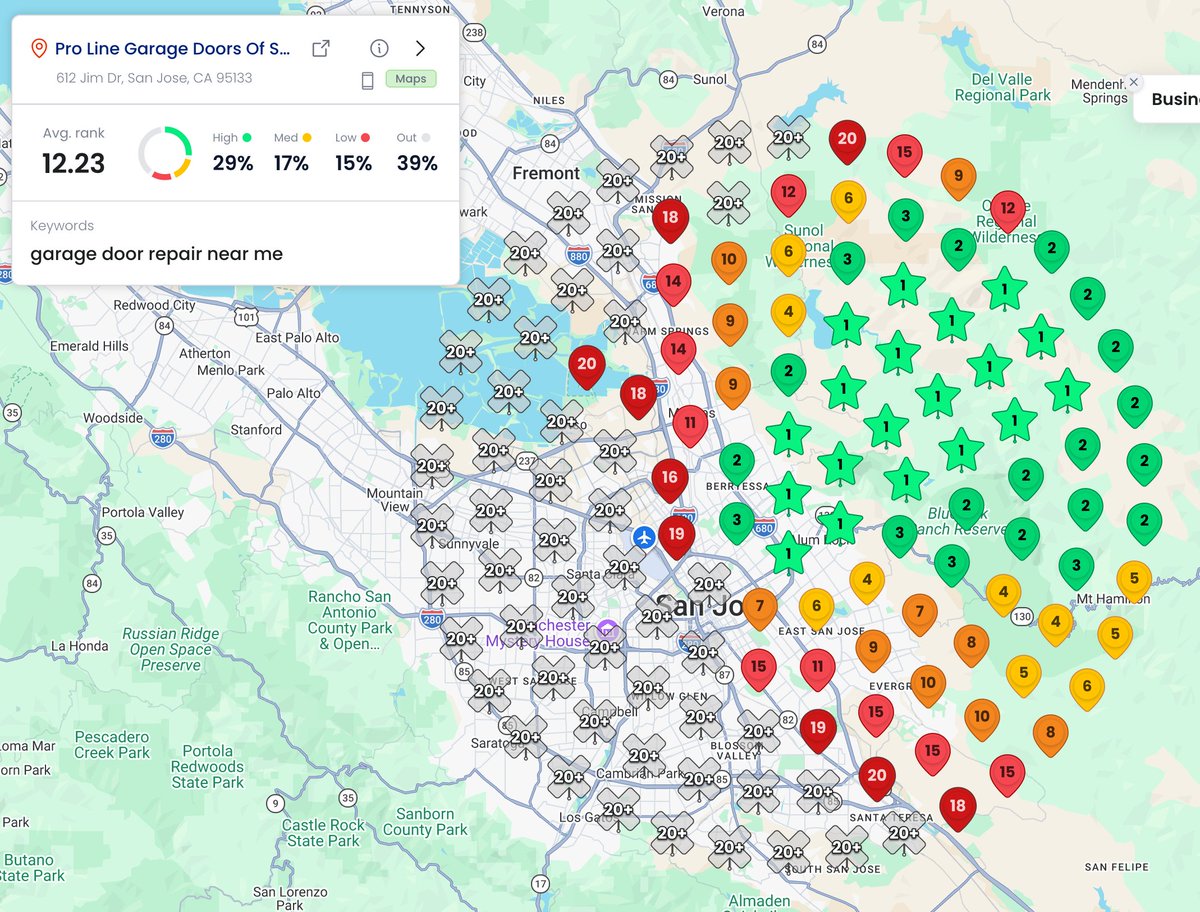The width and height of the screenshot is (1200, 912).
Task: Click the Mountain View label on the map
Action: [395, 499]
